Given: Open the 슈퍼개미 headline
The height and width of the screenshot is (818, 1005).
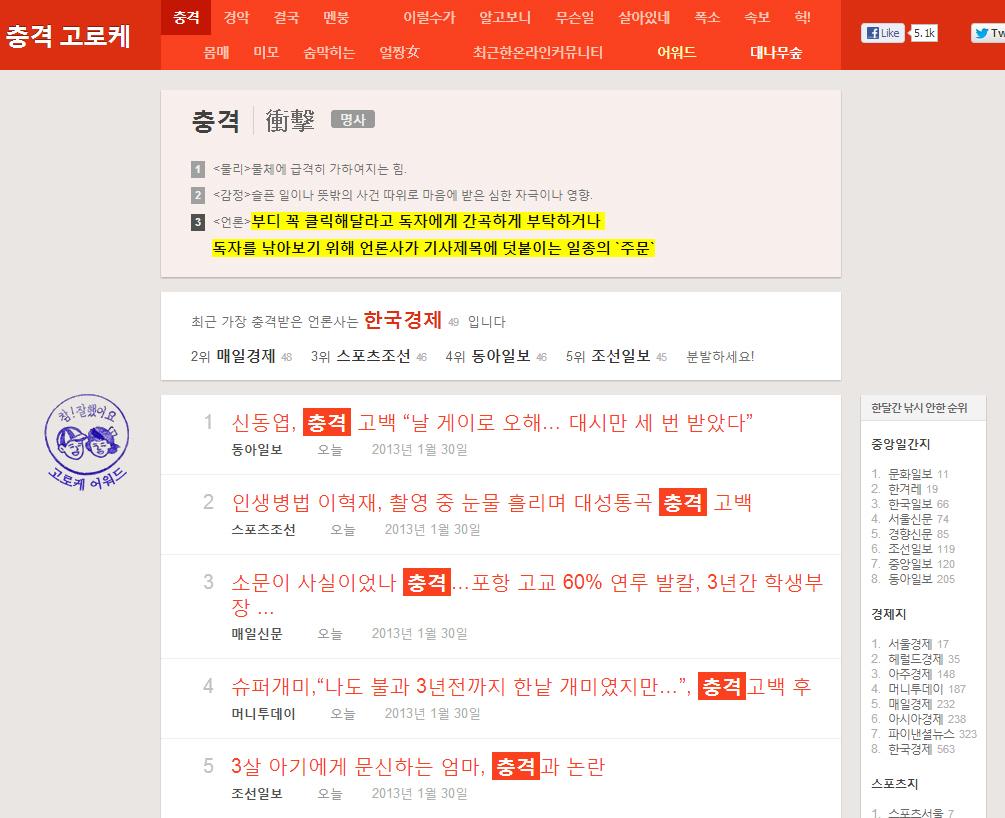Looking at the screenshot, I should click(x=521, y=687).
